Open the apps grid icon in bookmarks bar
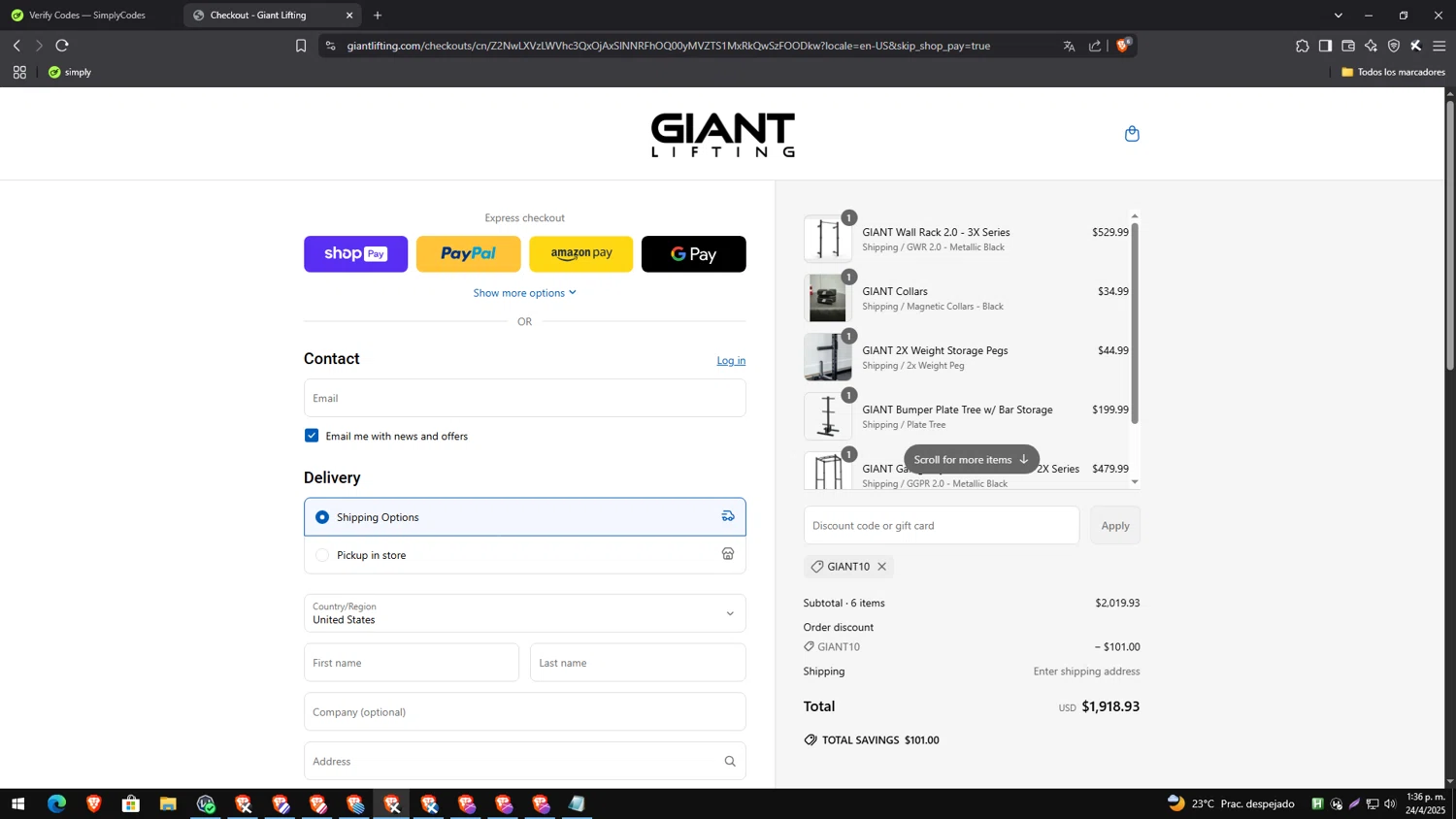The height and width of the screenshot is (819, 1456). click(x=19, y=72)
